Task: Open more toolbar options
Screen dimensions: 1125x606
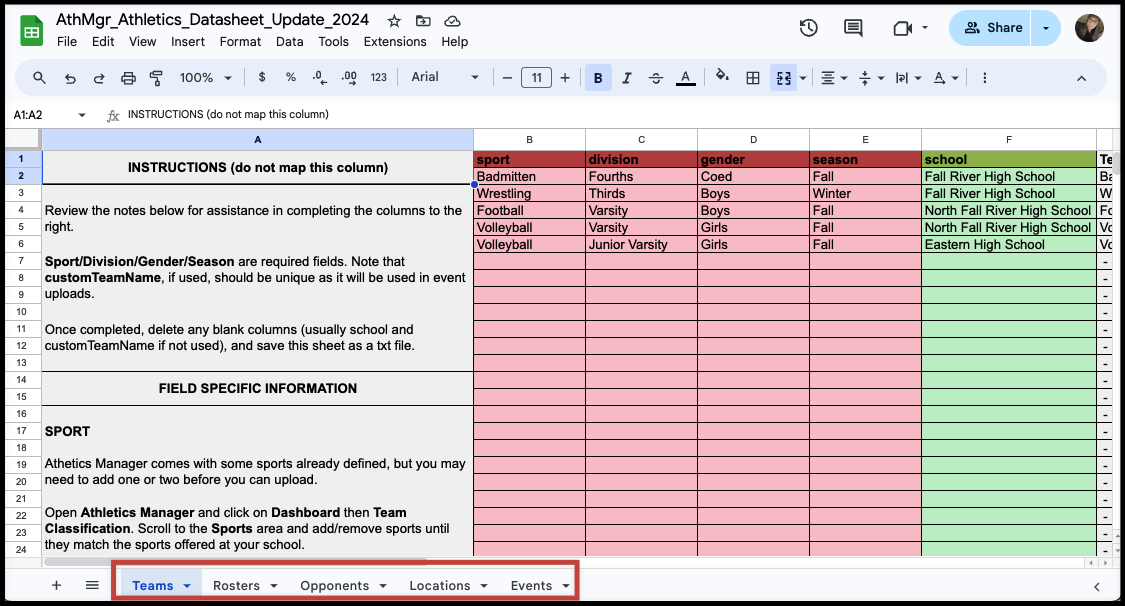Action: coord(984,77)
